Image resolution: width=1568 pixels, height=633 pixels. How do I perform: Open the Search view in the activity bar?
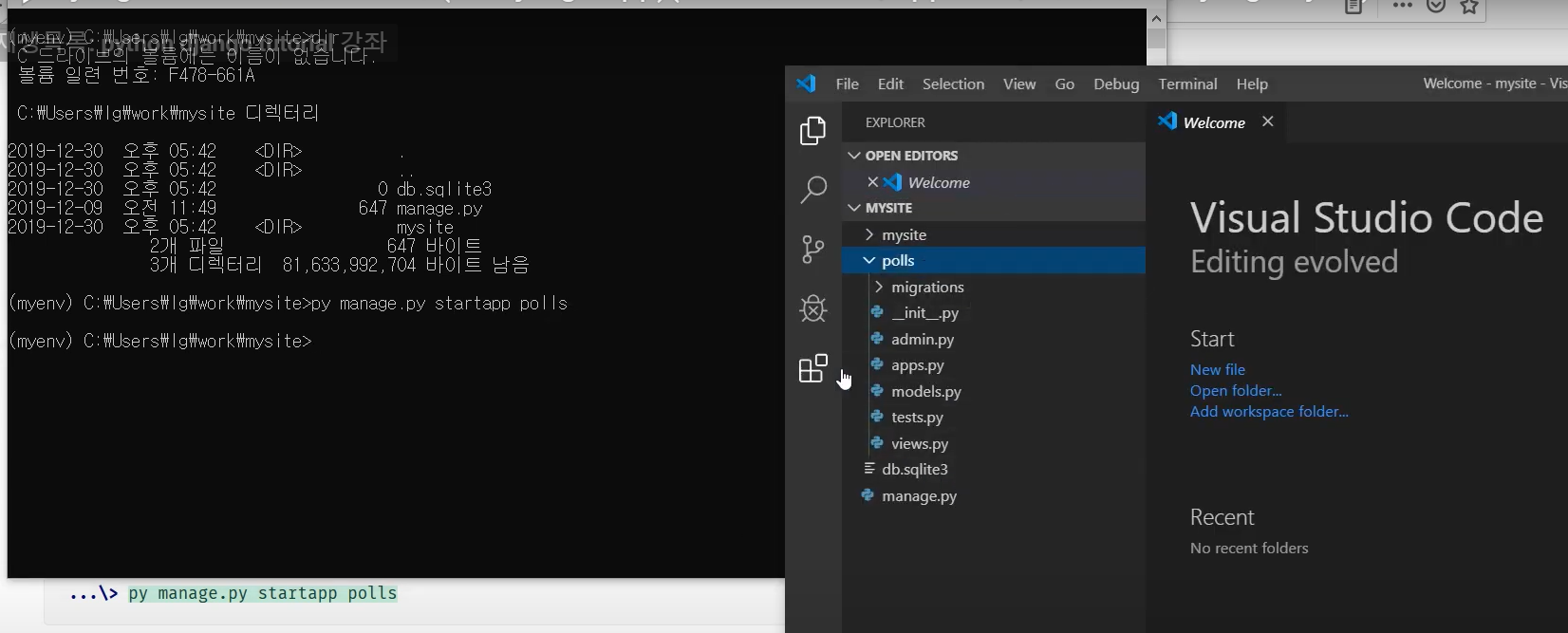(x=812, y=189)
